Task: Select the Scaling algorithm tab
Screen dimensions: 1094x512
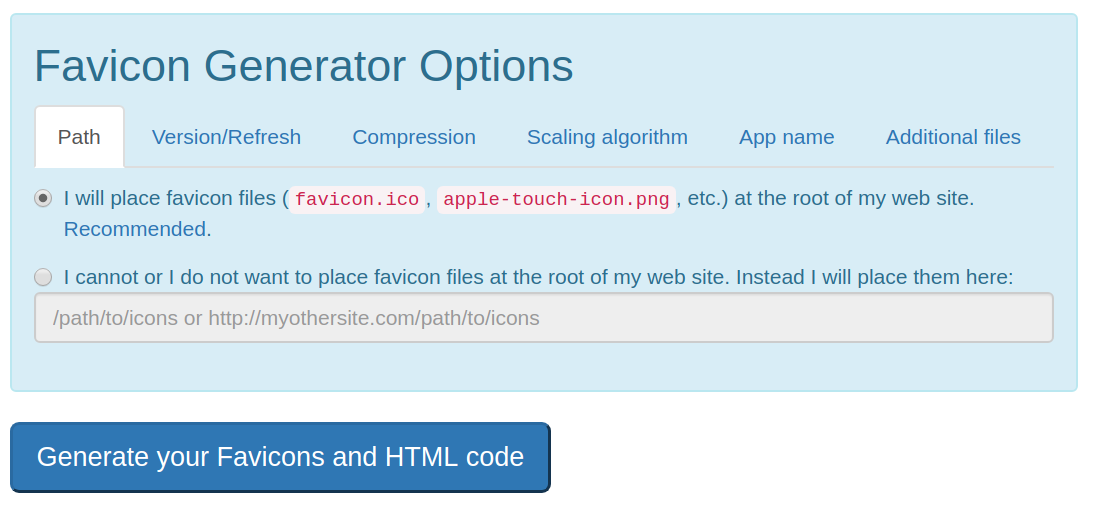Action: 607,137
